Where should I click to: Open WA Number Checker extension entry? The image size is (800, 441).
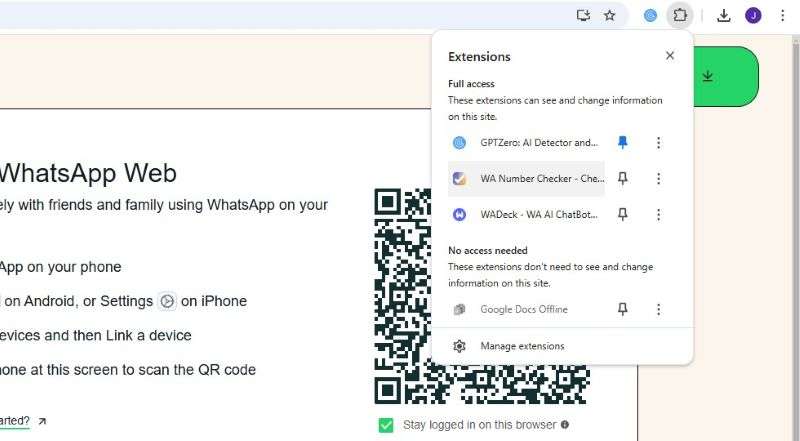(x=526, y=179)
